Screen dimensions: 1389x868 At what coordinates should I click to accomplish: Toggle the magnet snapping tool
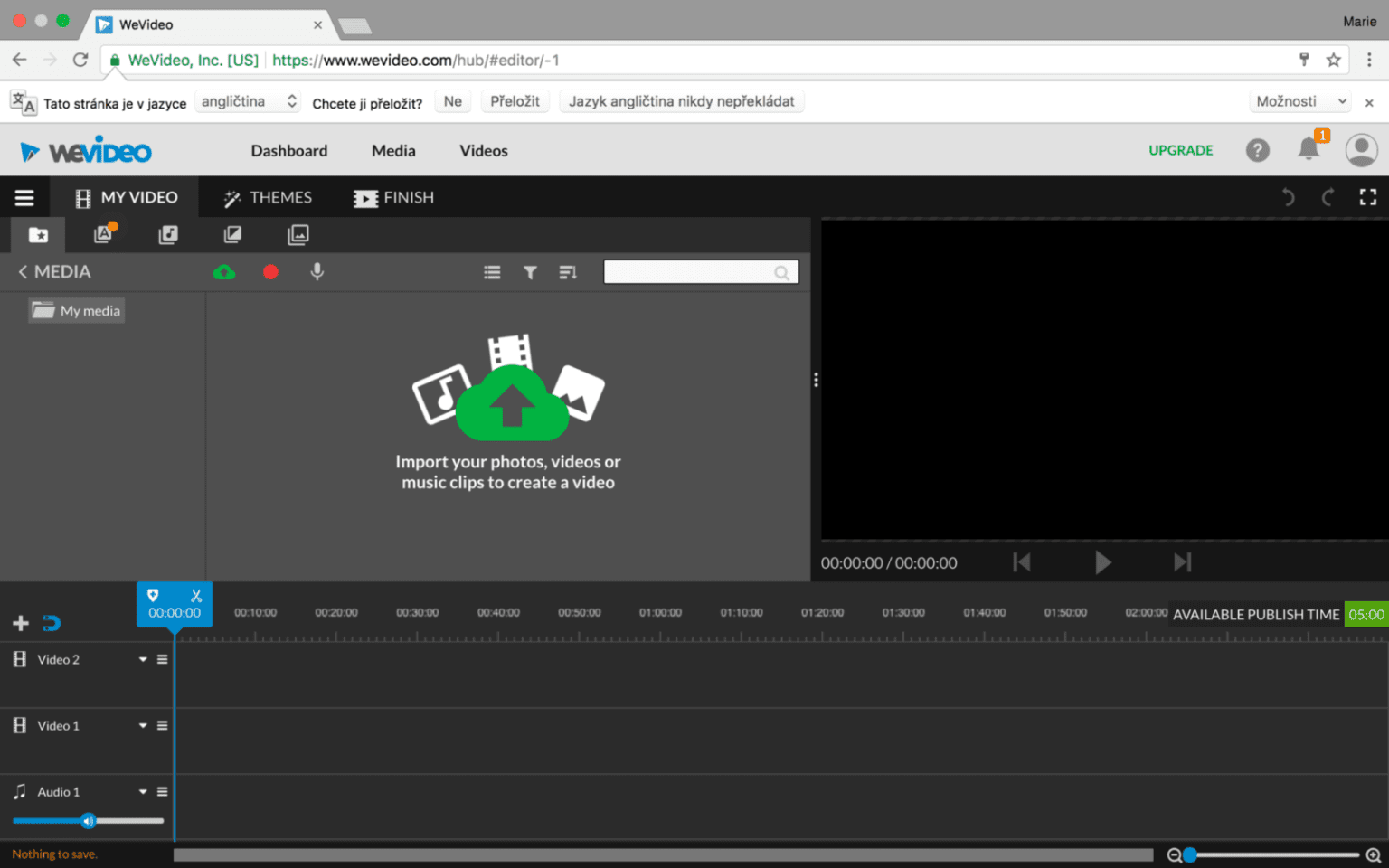(x=52, y=622)
